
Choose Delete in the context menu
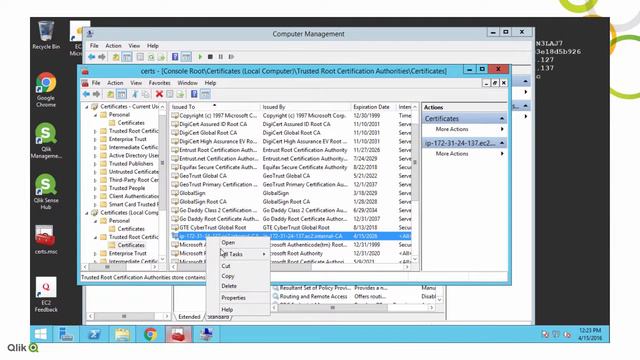238,286
